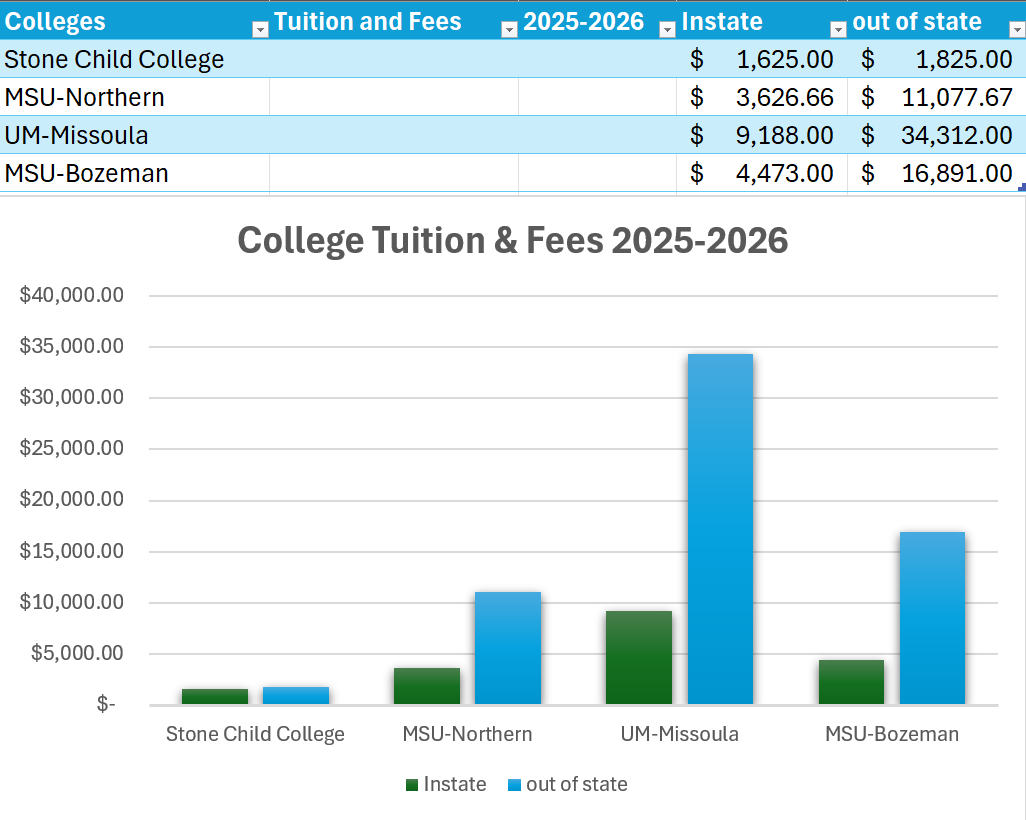The image size is (1026, 820).
Task: Click the MSU-Northern chart category label
Action: tap(467, 734)
